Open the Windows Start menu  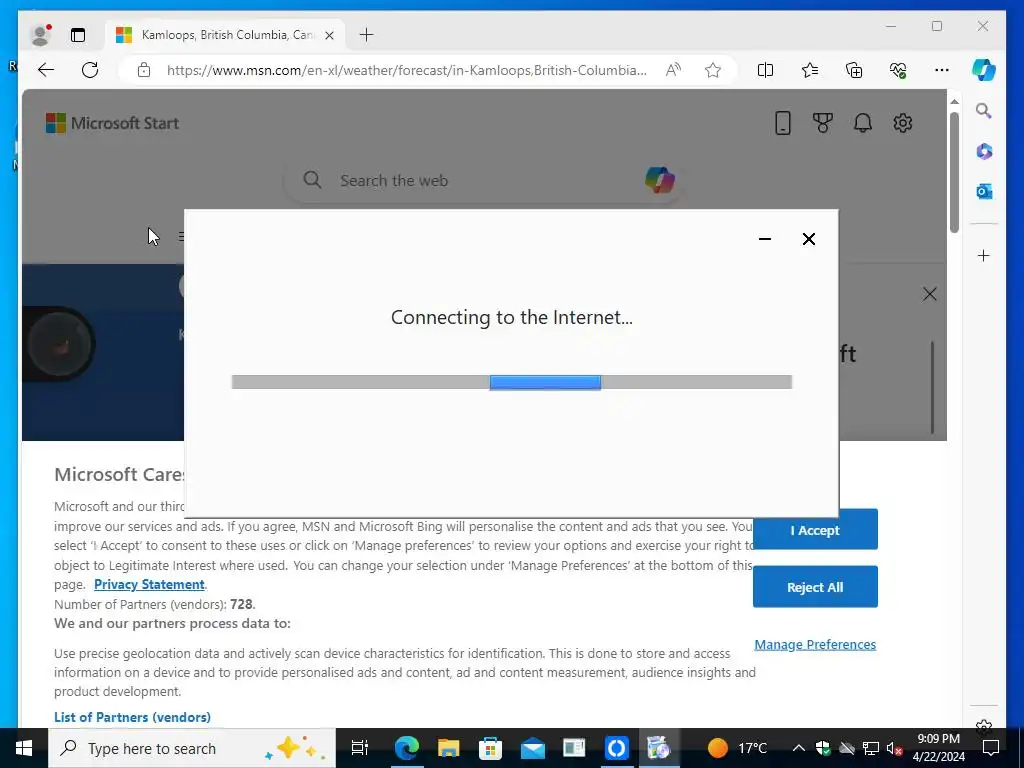[24, 748]
